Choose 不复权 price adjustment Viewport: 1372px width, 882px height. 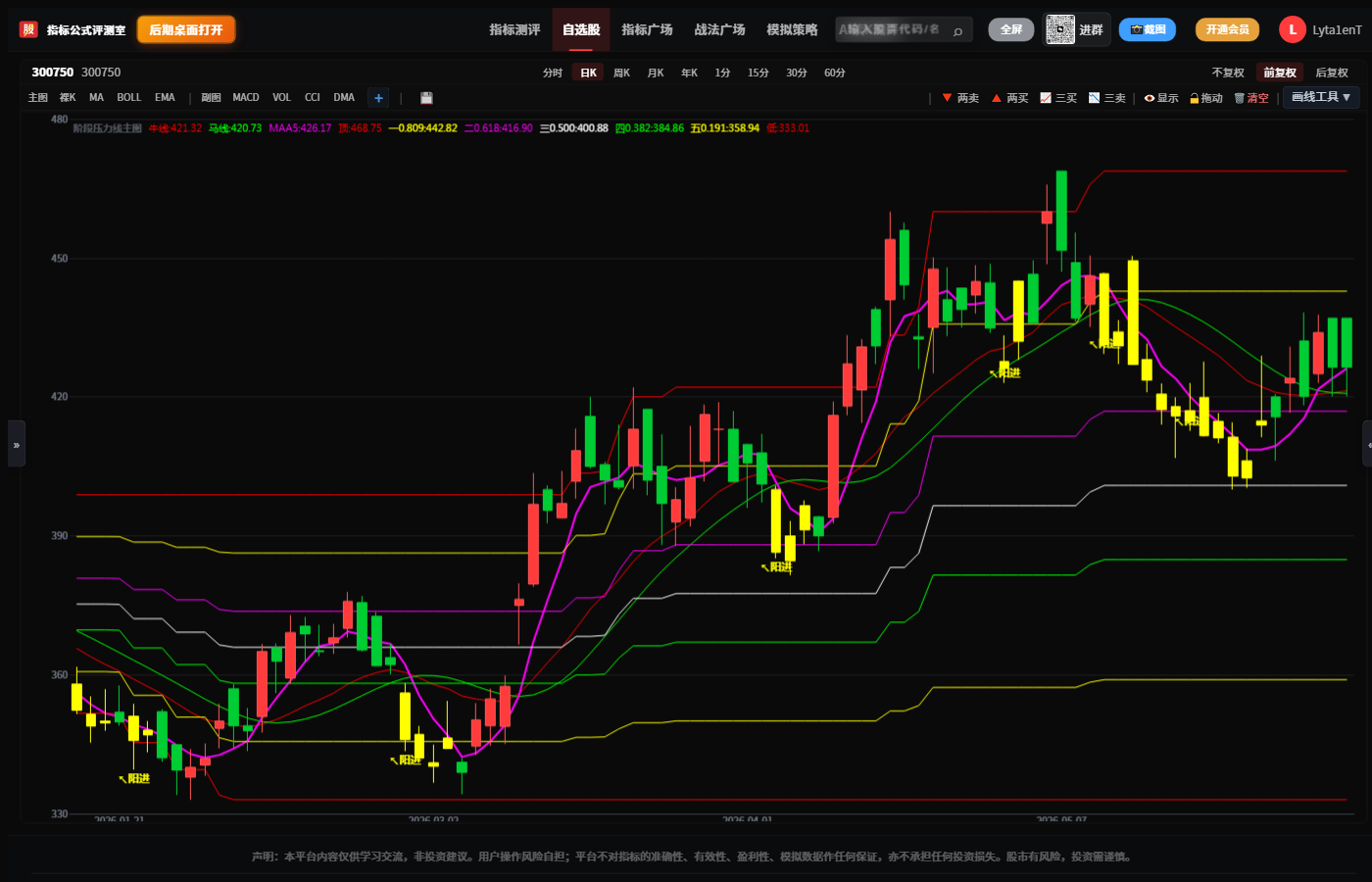coord(1228,73)
